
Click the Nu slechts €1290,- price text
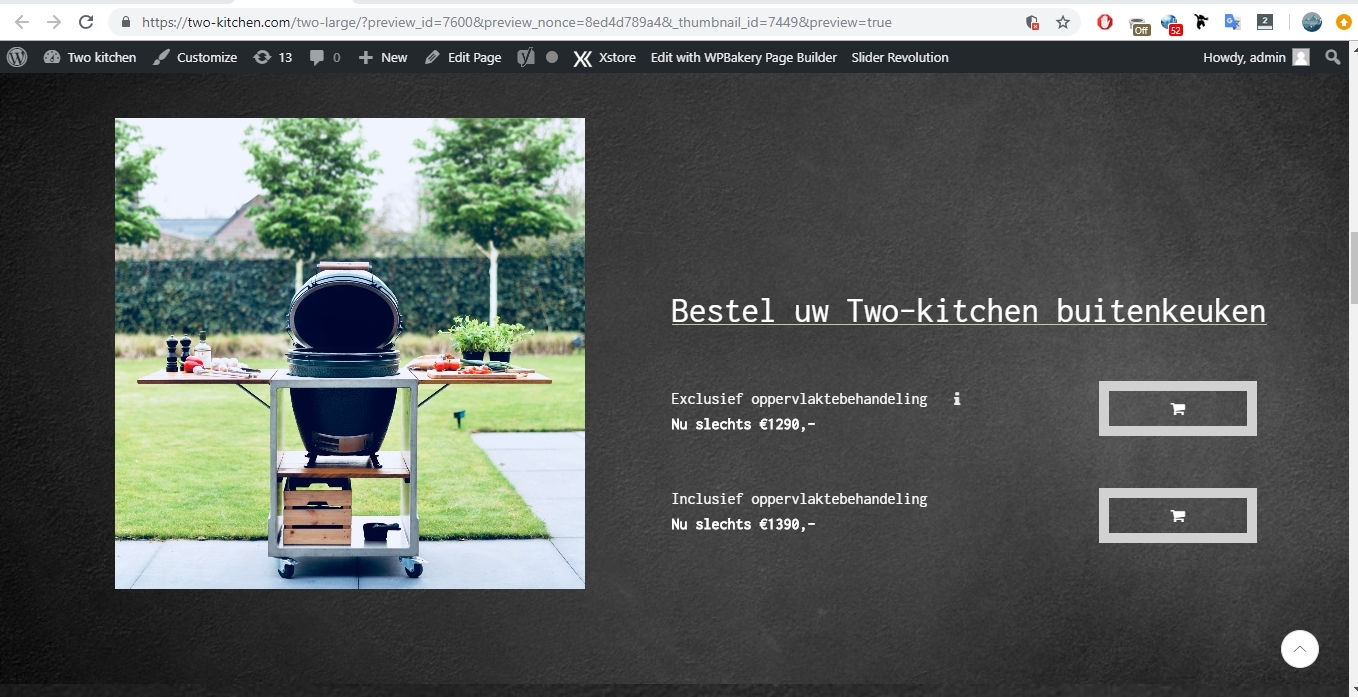tap(743, 424)
